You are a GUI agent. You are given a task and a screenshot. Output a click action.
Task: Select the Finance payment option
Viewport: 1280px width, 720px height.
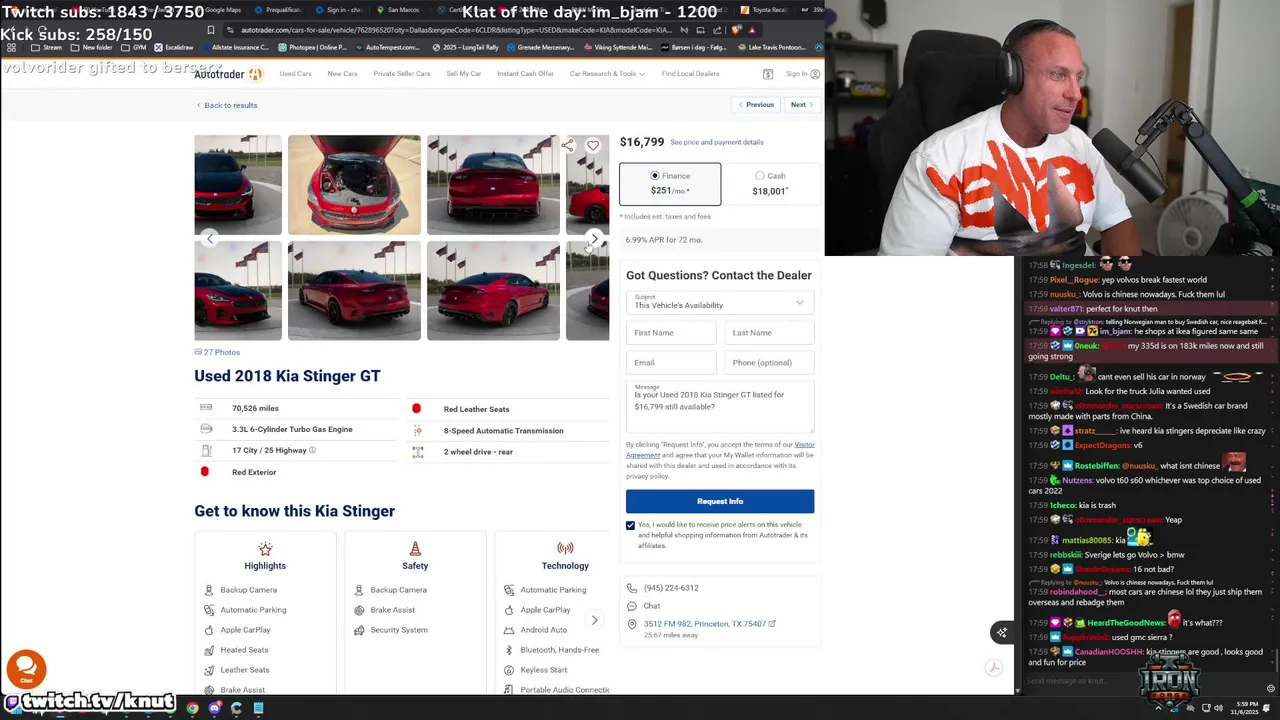[670, 183]
